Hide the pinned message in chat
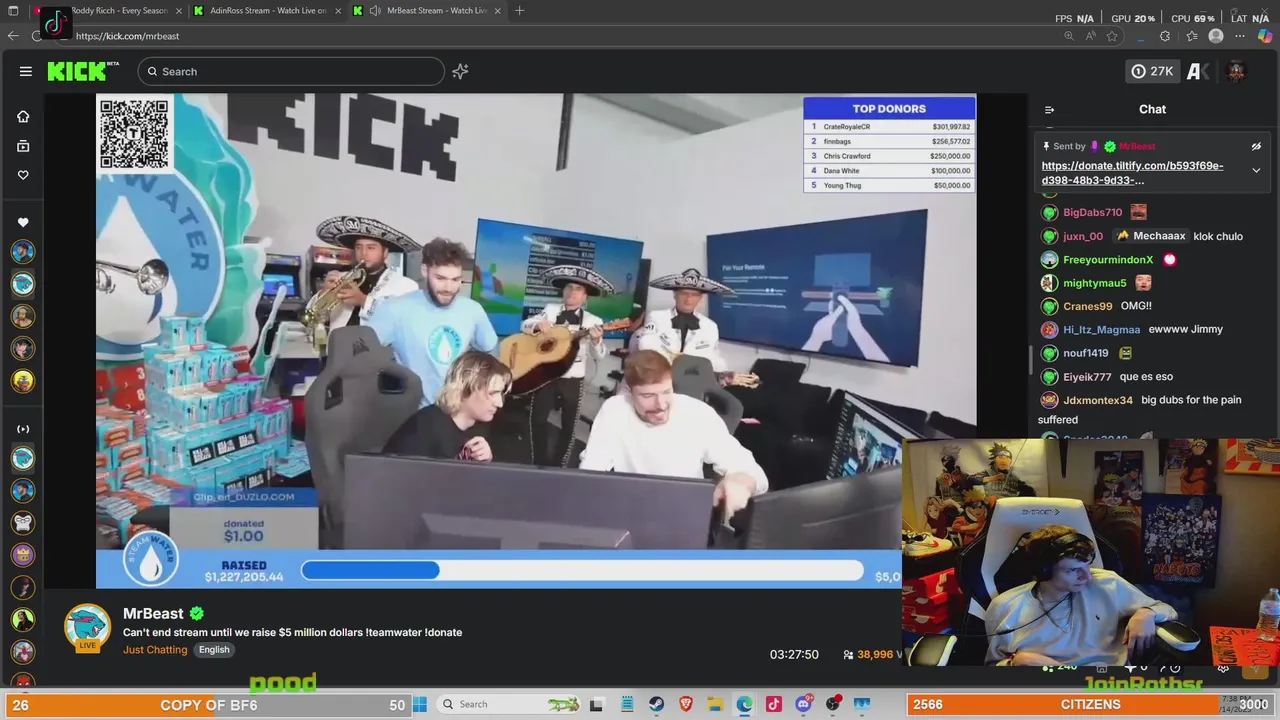This screenshot has width=1280, height=720. tap(1256, 146)
